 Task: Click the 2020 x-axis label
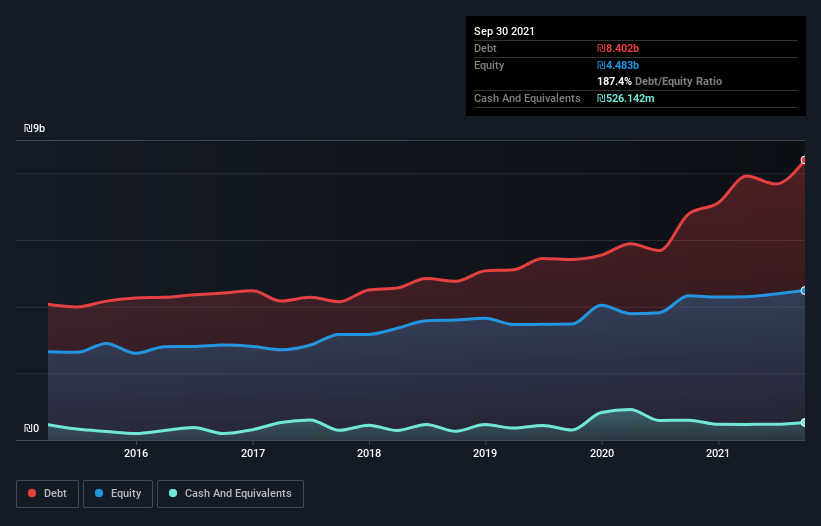(x=602, y=453)
